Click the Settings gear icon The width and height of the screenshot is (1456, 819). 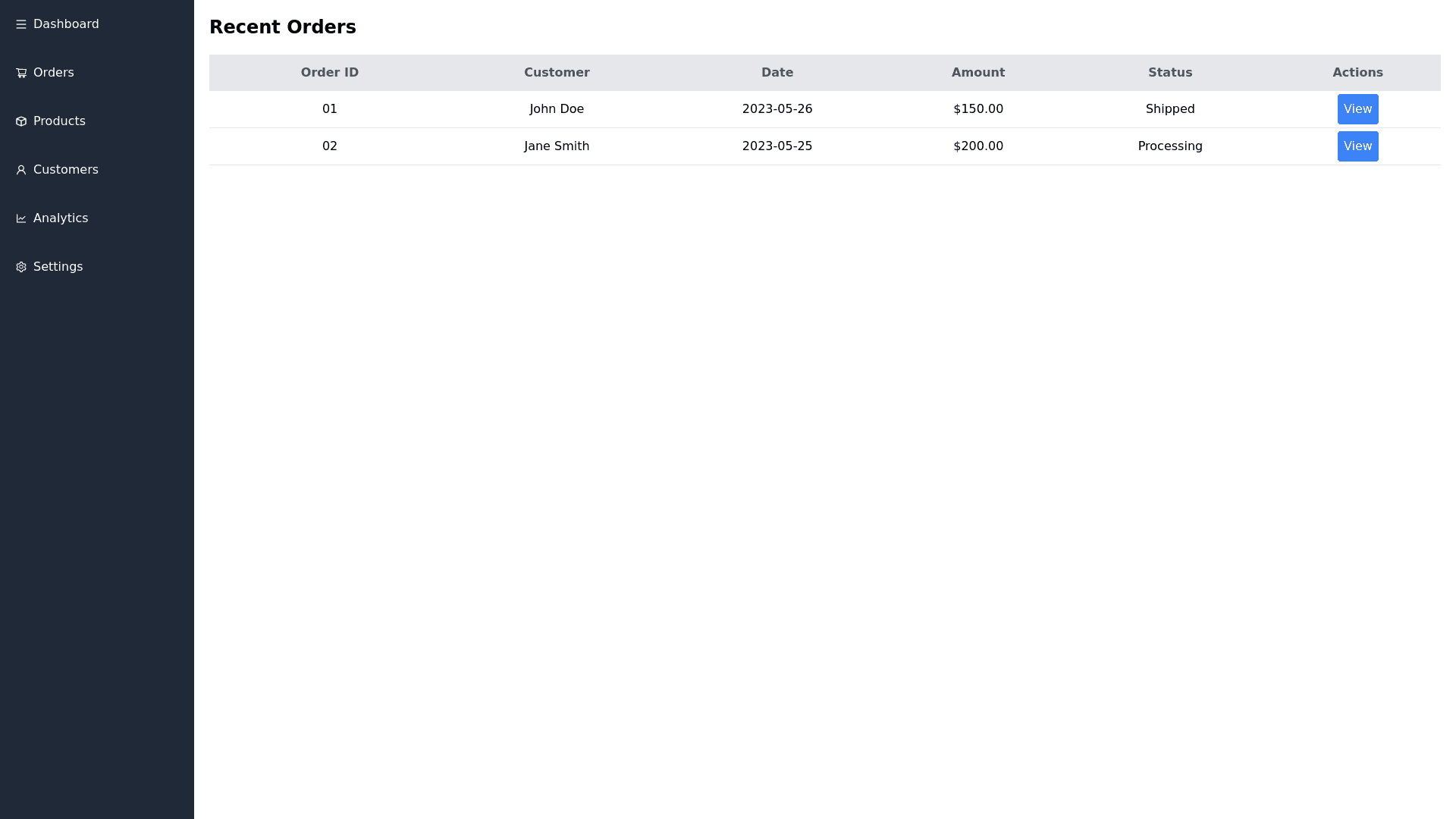click(21, 267)
